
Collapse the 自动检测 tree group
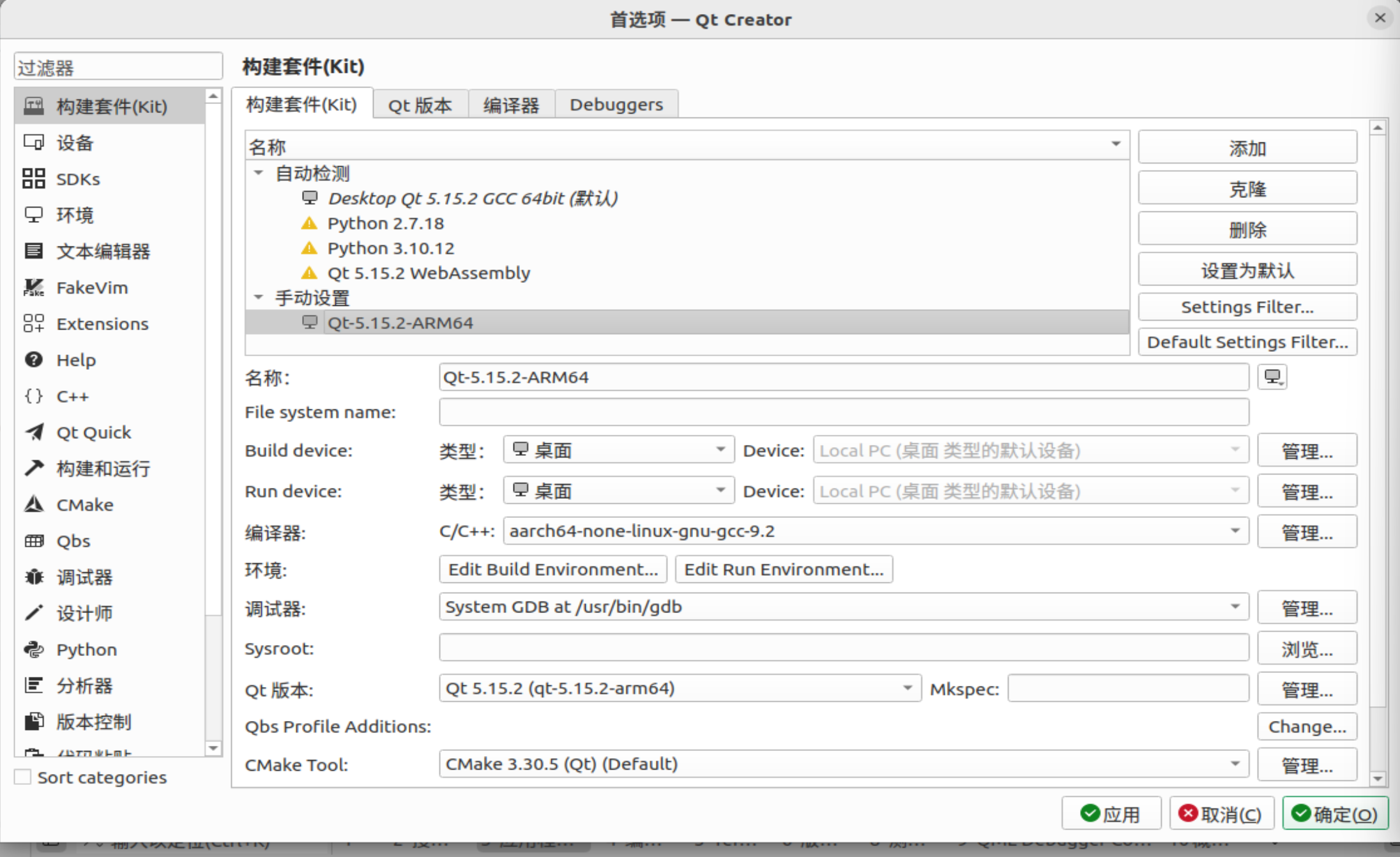pyautogui.click(x=259, y=173)
